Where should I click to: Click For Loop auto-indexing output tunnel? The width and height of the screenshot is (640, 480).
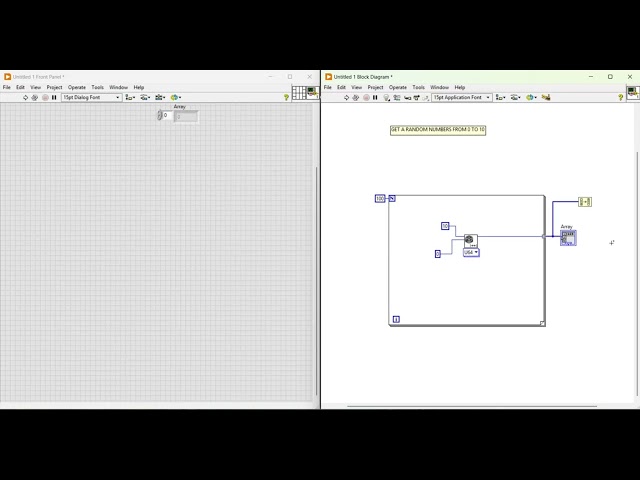pyautogui.click(x=544, y=236)
